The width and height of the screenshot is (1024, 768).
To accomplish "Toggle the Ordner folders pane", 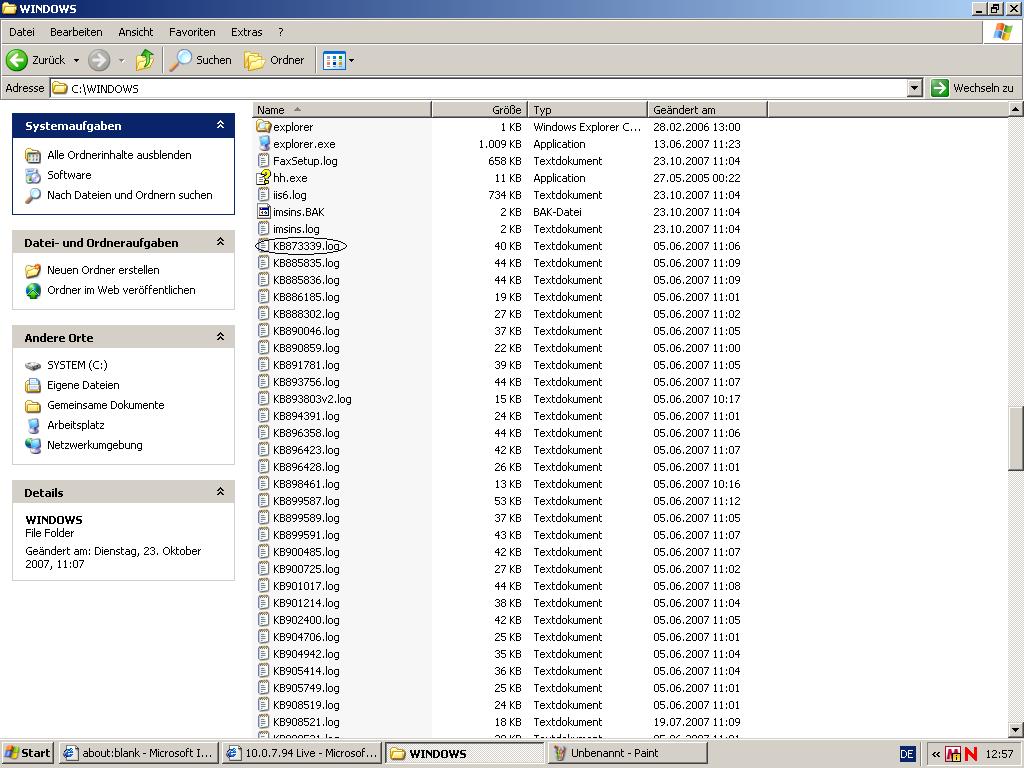I will [x=274, y=60].
